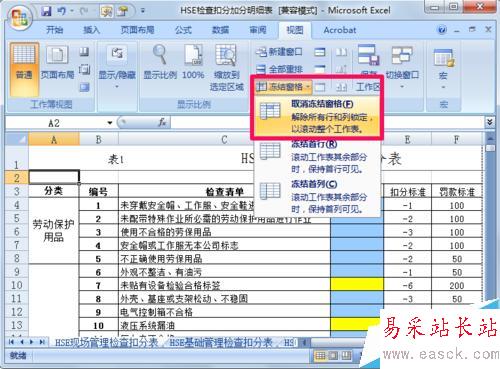Switch to the 插入 ribbon tab
The height and width of the screenshot is (369, 500).
pyautogui.click(x=91, y=30)
